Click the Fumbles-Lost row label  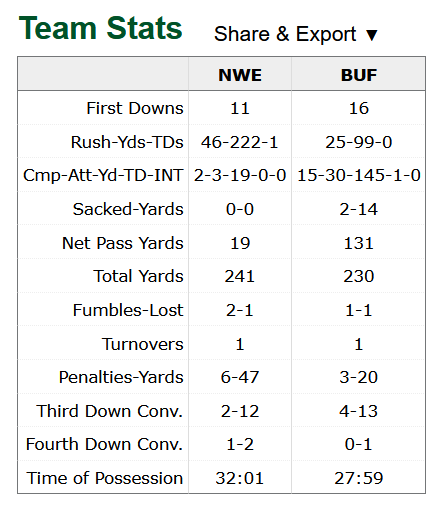128,310
